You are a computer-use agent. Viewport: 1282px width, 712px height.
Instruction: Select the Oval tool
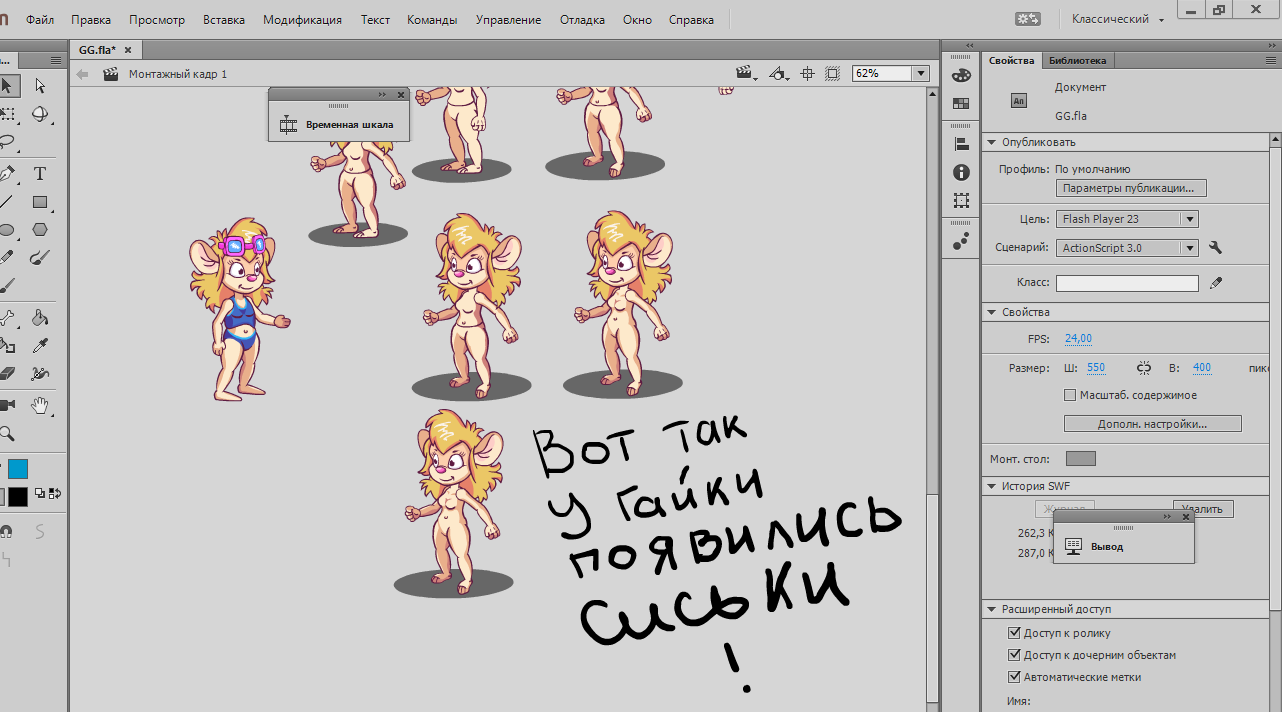point(6,229)
